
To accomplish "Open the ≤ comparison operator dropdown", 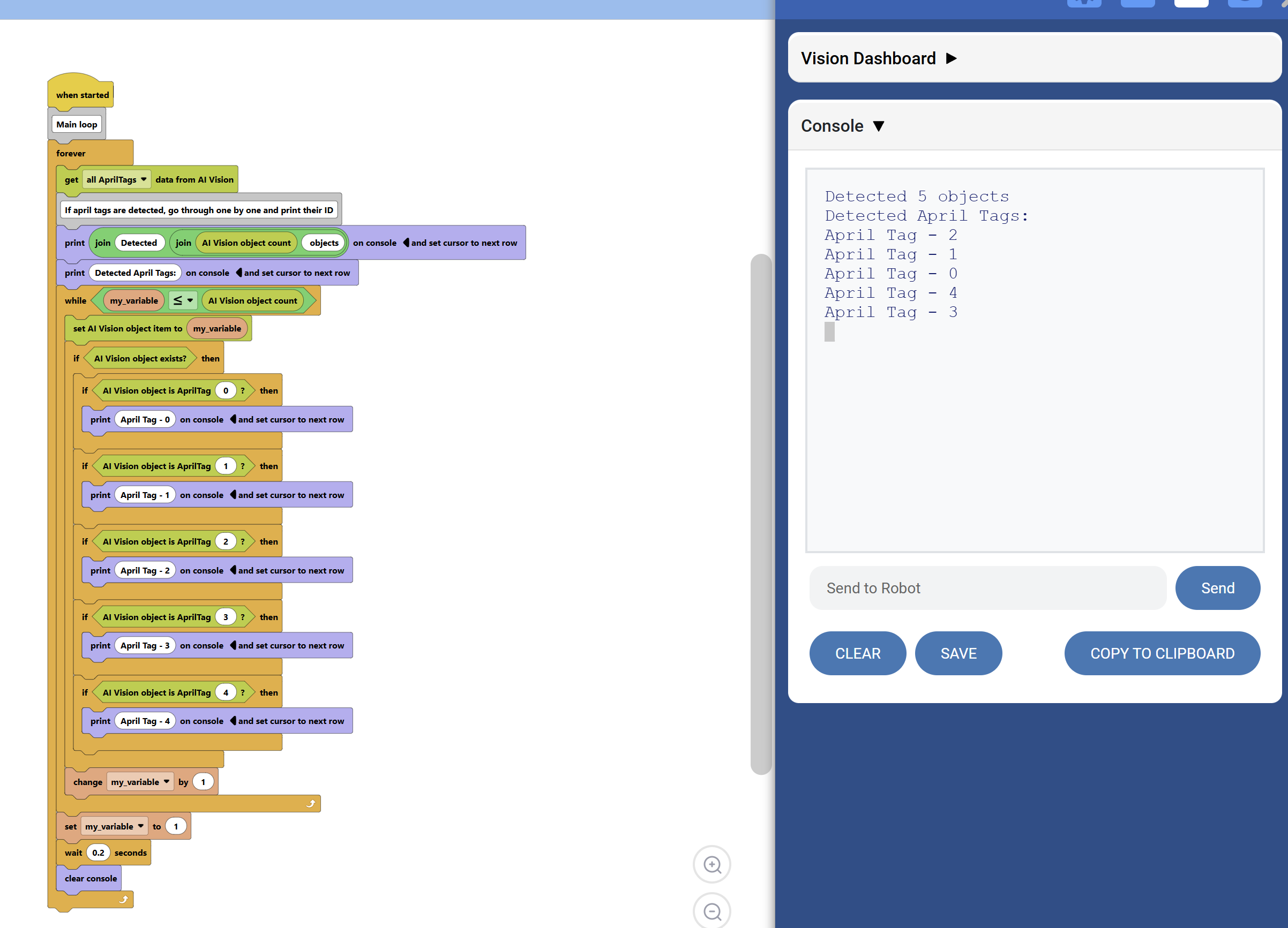I will (x=183, y=301).
